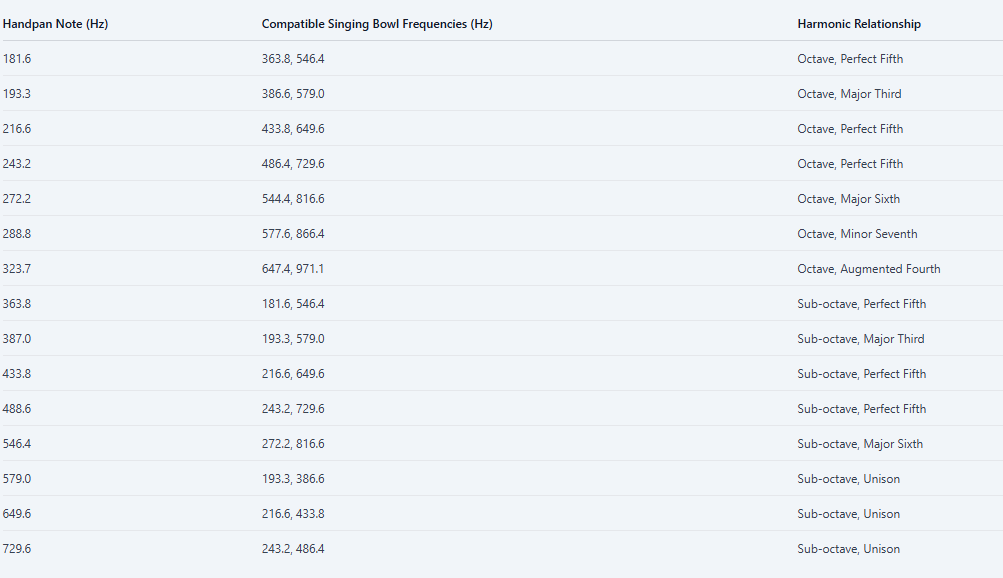Click the Harmonic Relationship column header
Screen dimensions: 1003x578
coord(859,24)
